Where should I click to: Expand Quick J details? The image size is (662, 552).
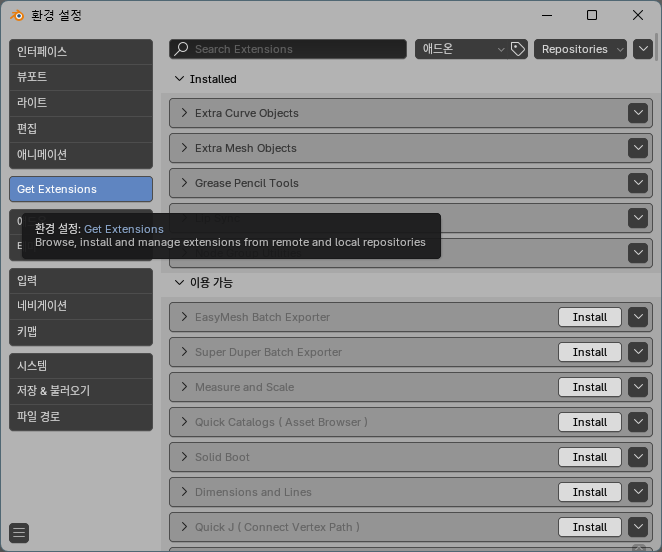(184, 527)
